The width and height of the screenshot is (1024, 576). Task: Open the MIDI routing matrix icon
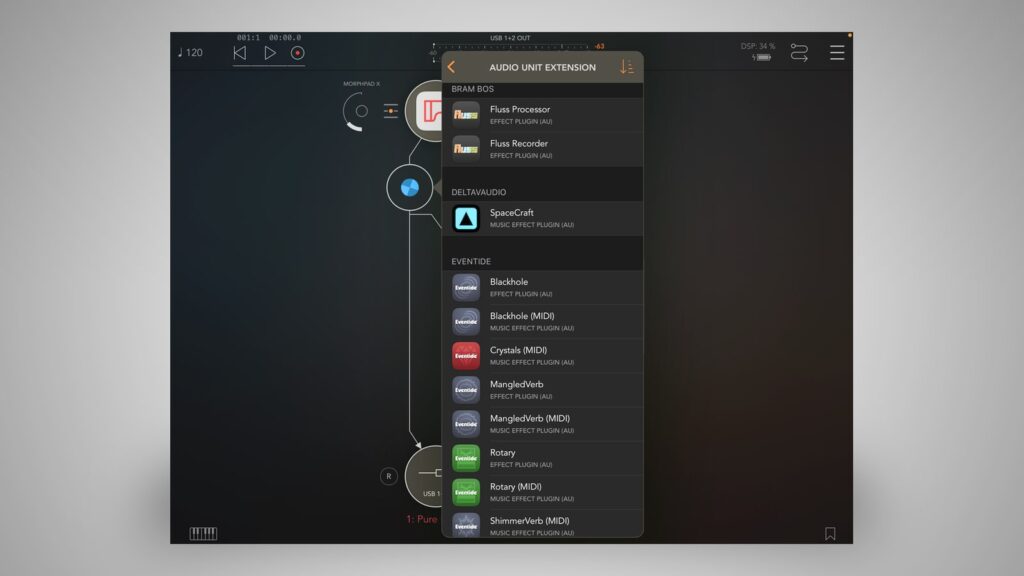pyautogui.click(x=799, y=53)
